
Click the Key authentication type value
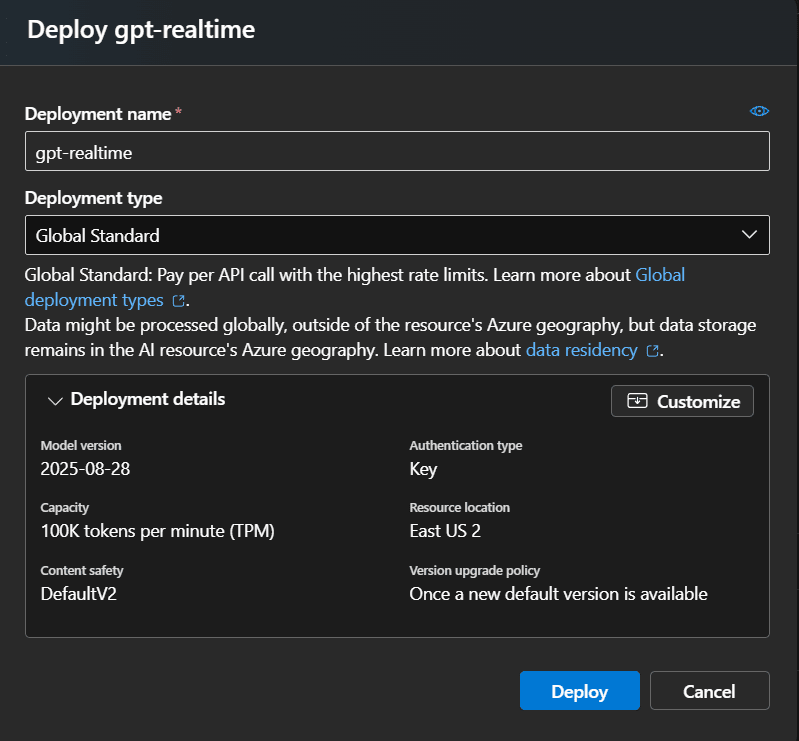[x=423, y=469]
